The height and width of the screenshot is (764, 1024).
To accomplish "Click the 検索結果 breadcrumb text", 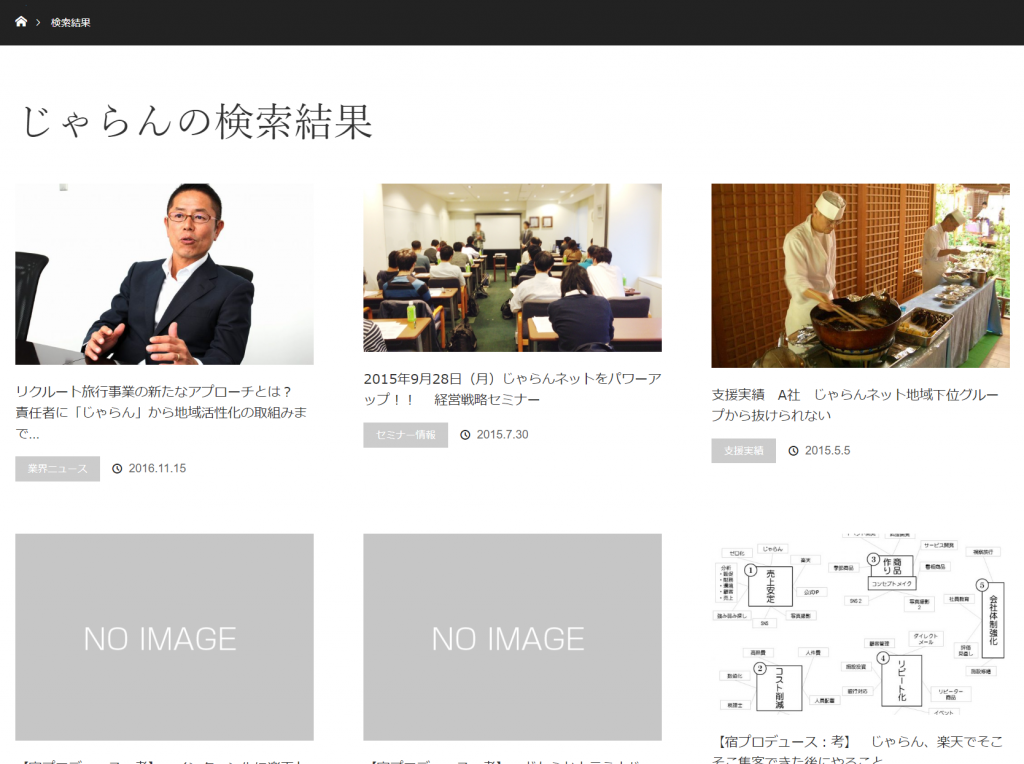I will 71,22.
